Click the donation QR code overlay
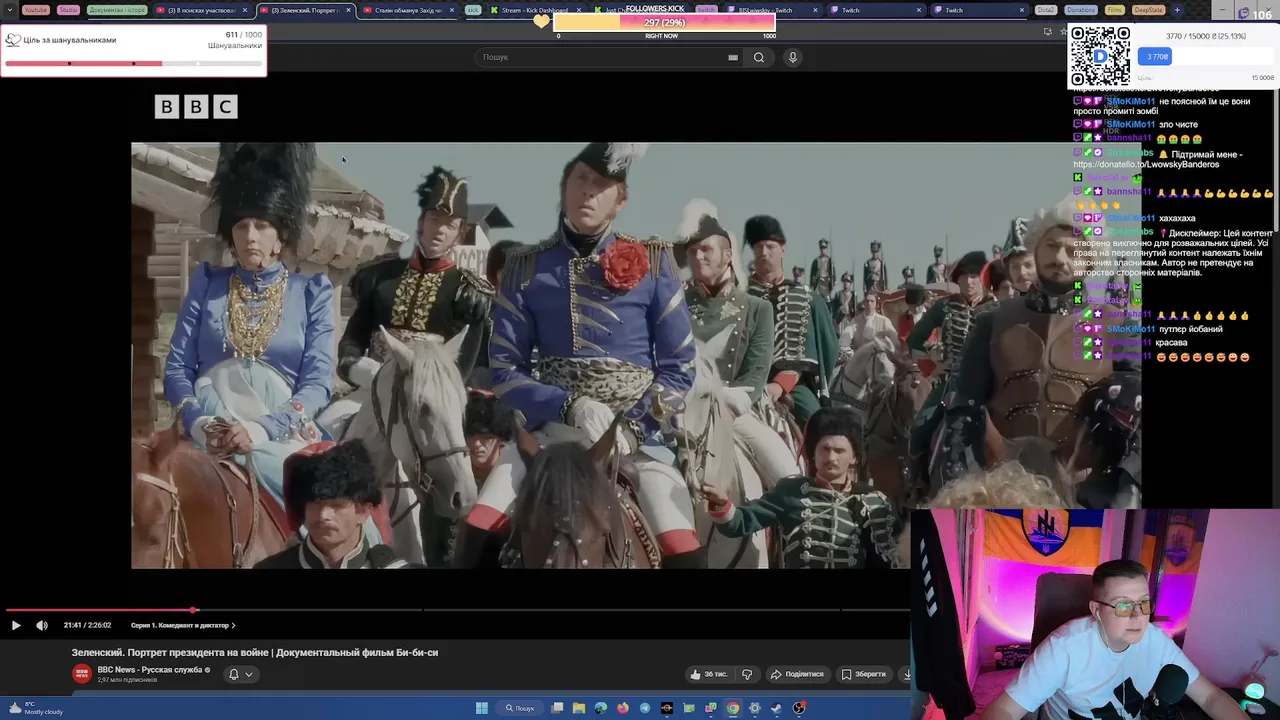This screenshot has width=1280, height=720. point(1100,56)
